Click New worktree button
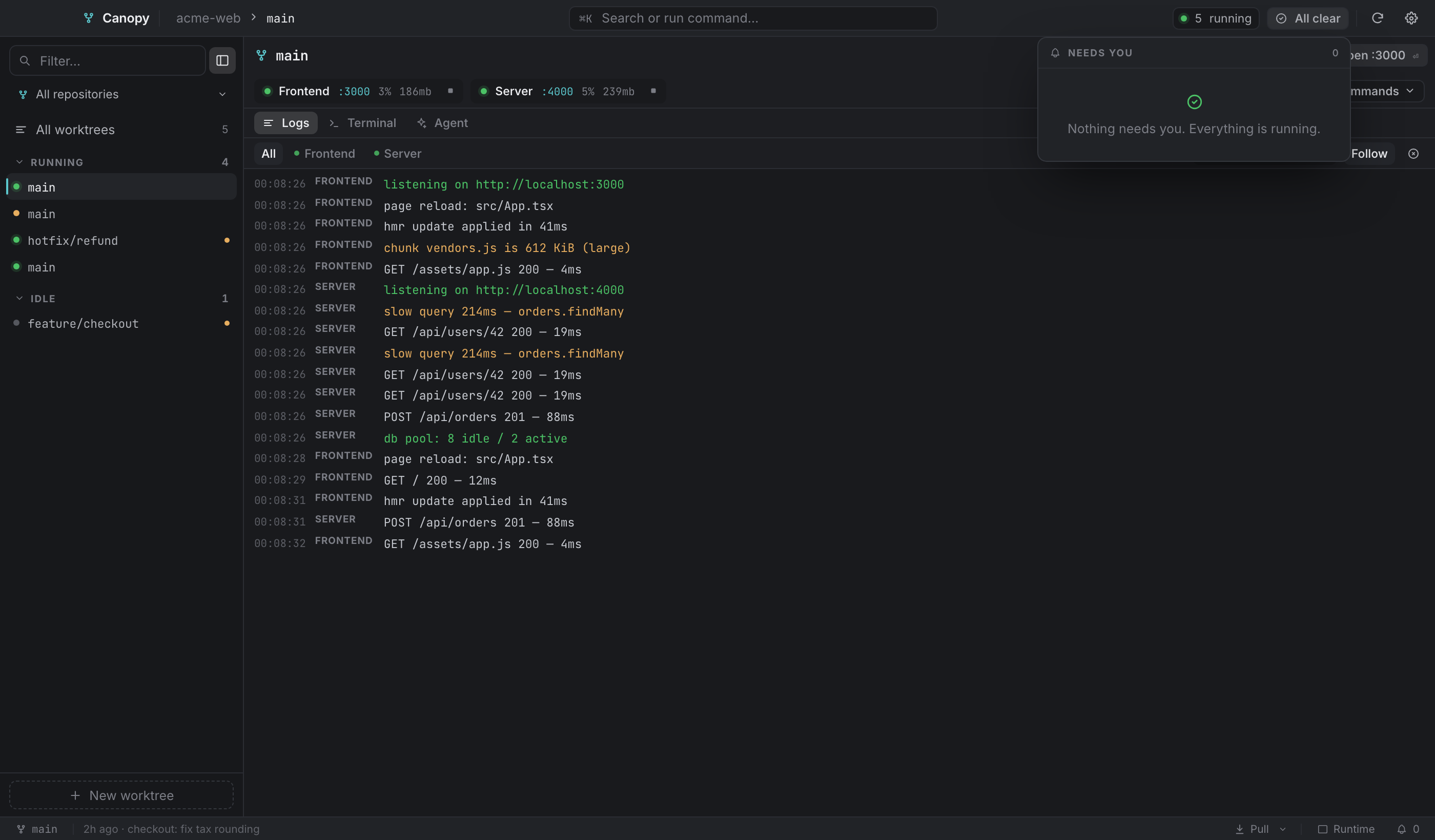This screenshot has height=840, width=1435. (x=121, y=795)
